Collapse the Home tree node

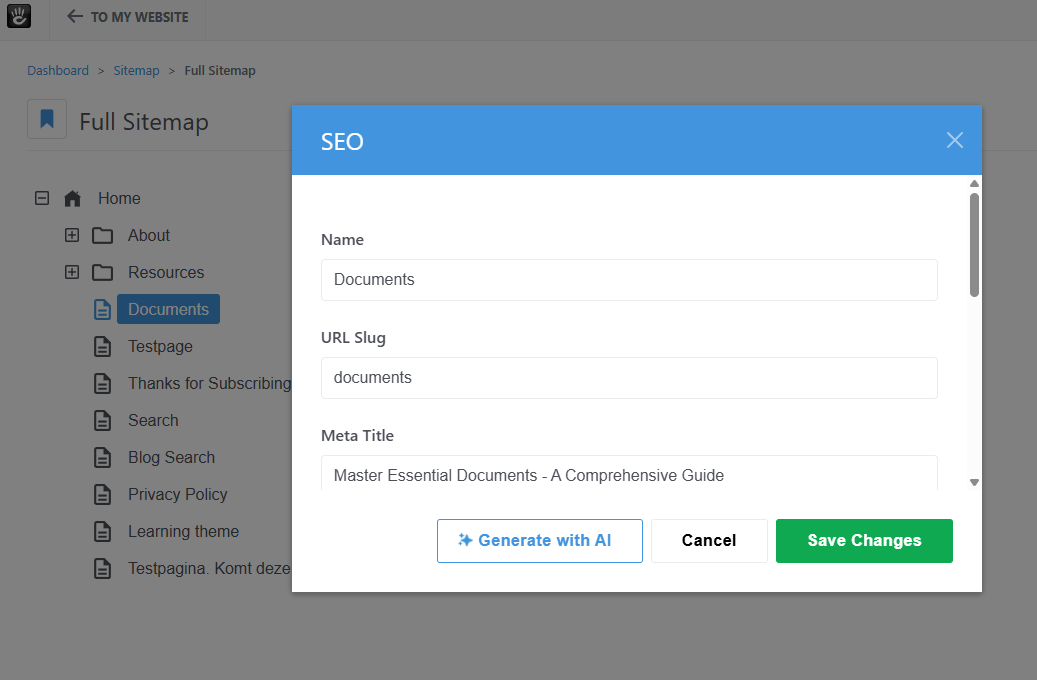tap(42, 198)
